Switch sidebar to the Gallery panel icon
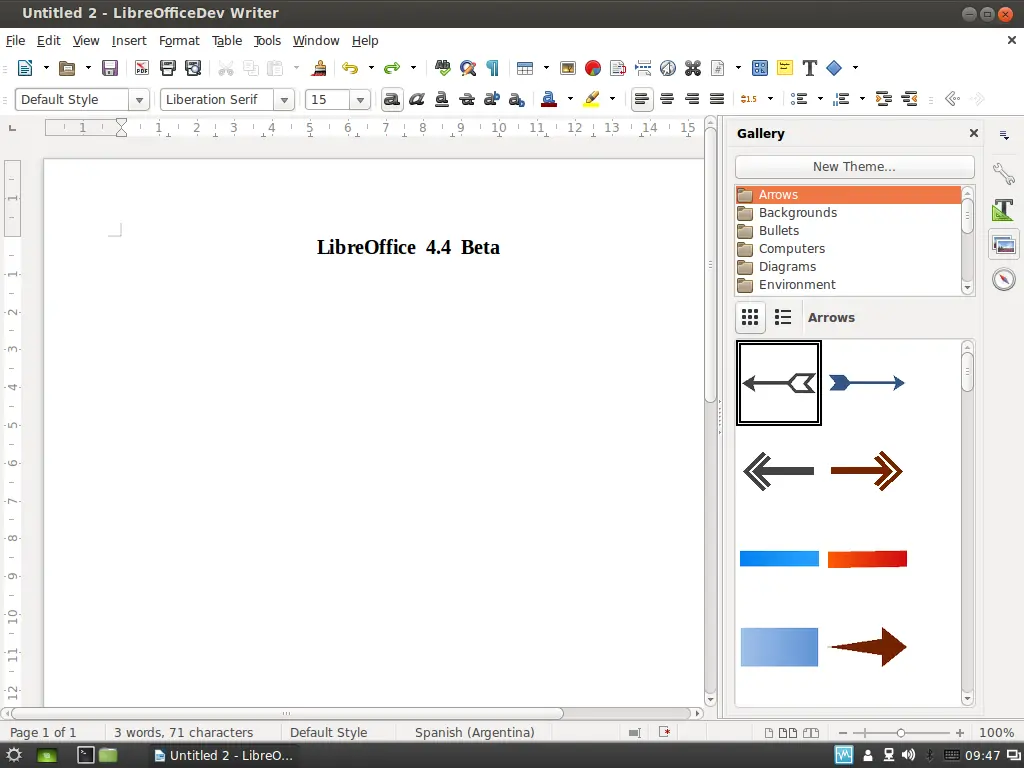 pyautogui.click(x=1004, y=245)
